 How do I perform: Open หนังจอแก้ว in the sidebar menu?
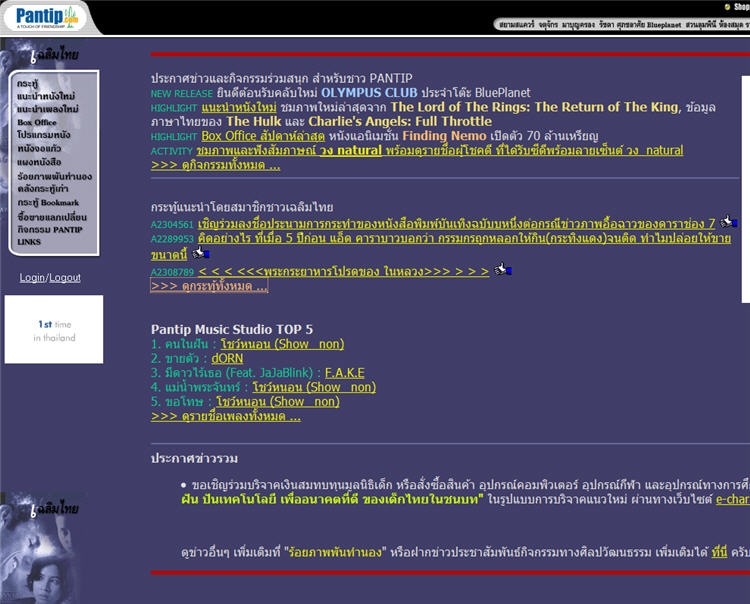(39, 148)
